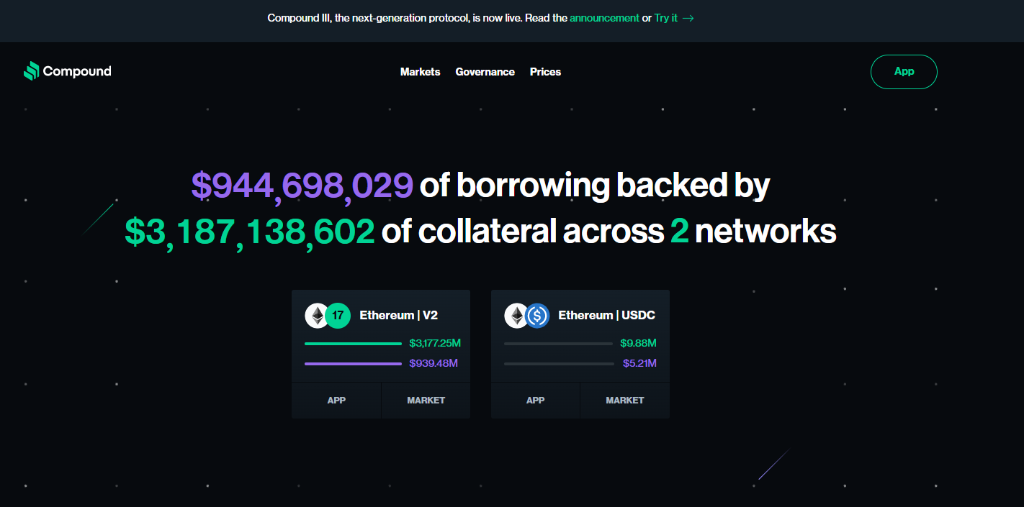
Task: Click the Ethereum icon in V2 card
Action: click(x=317, y=316)
